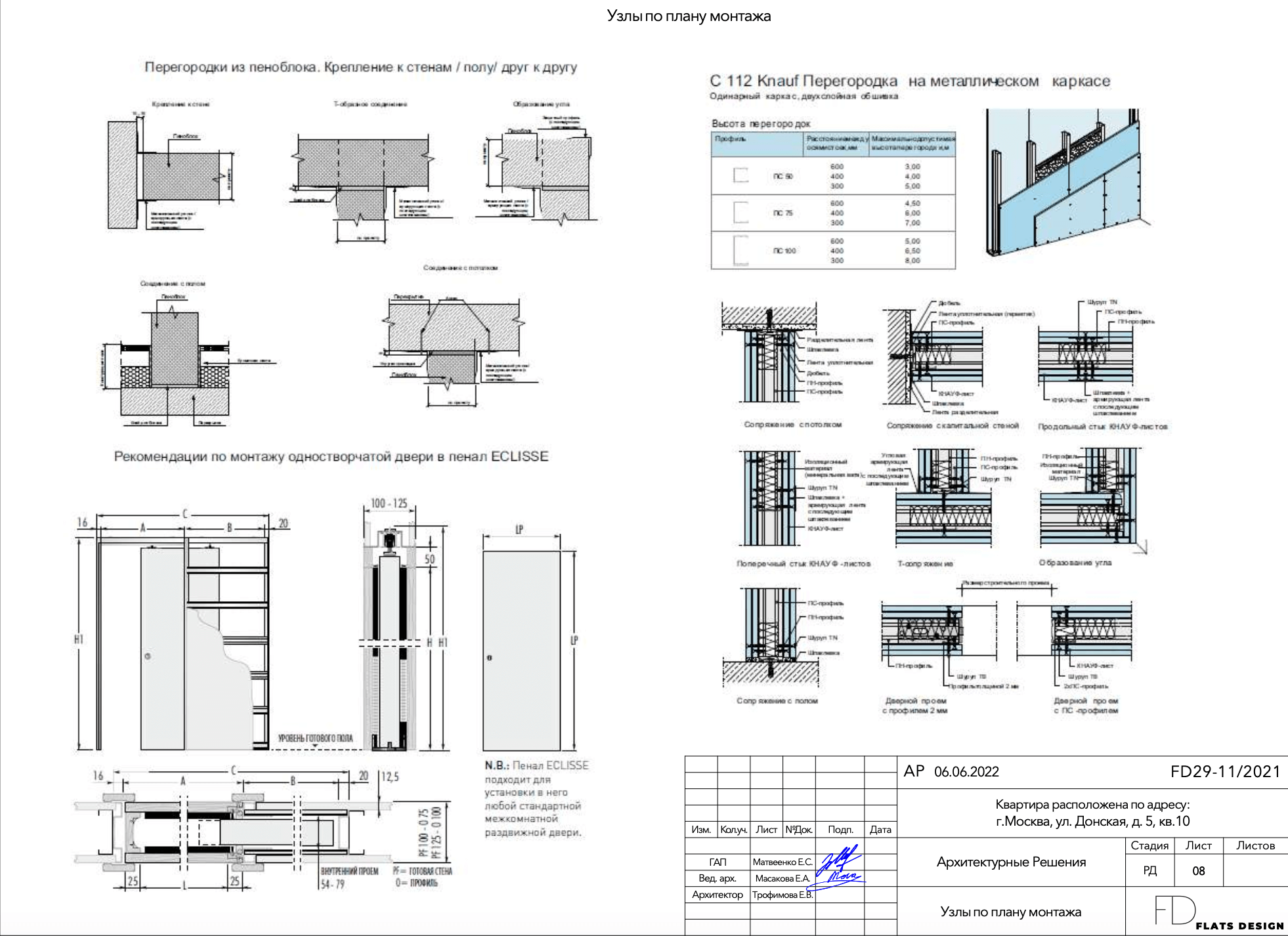Click the 'УРОВЕНЬ ГОТОВОГО ПОЛА' label
This screenshot has height=936, width=1288.
[315, 738]
